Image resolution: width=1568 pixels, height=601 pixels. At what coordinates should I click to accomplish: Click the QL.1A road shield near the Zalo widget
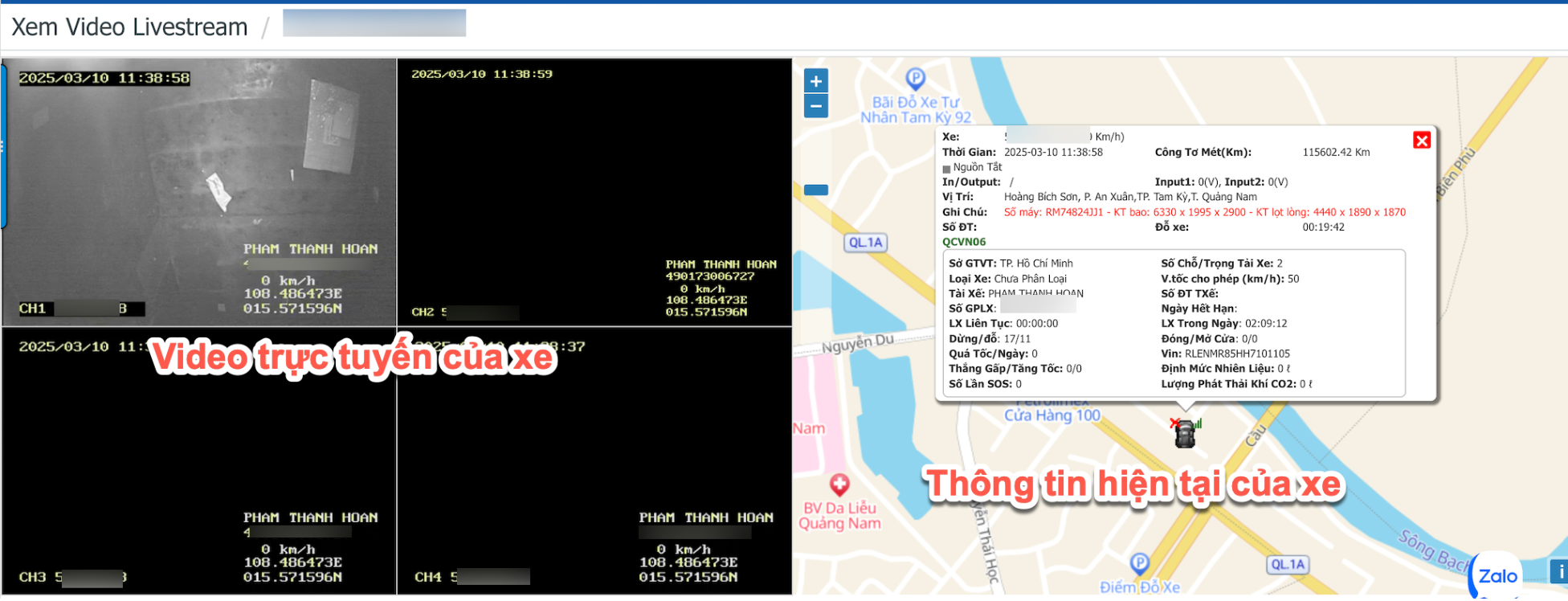pos(1288,565)
